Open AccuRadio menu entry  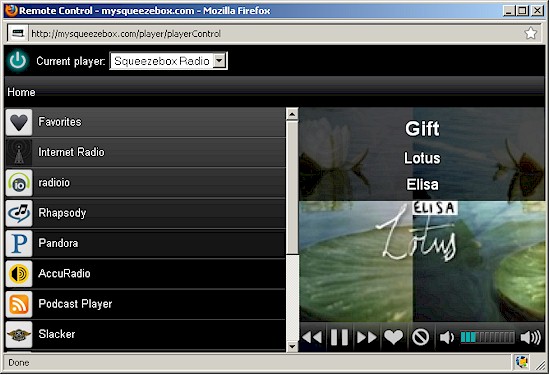pyautogui.click(x=146, y=274)
